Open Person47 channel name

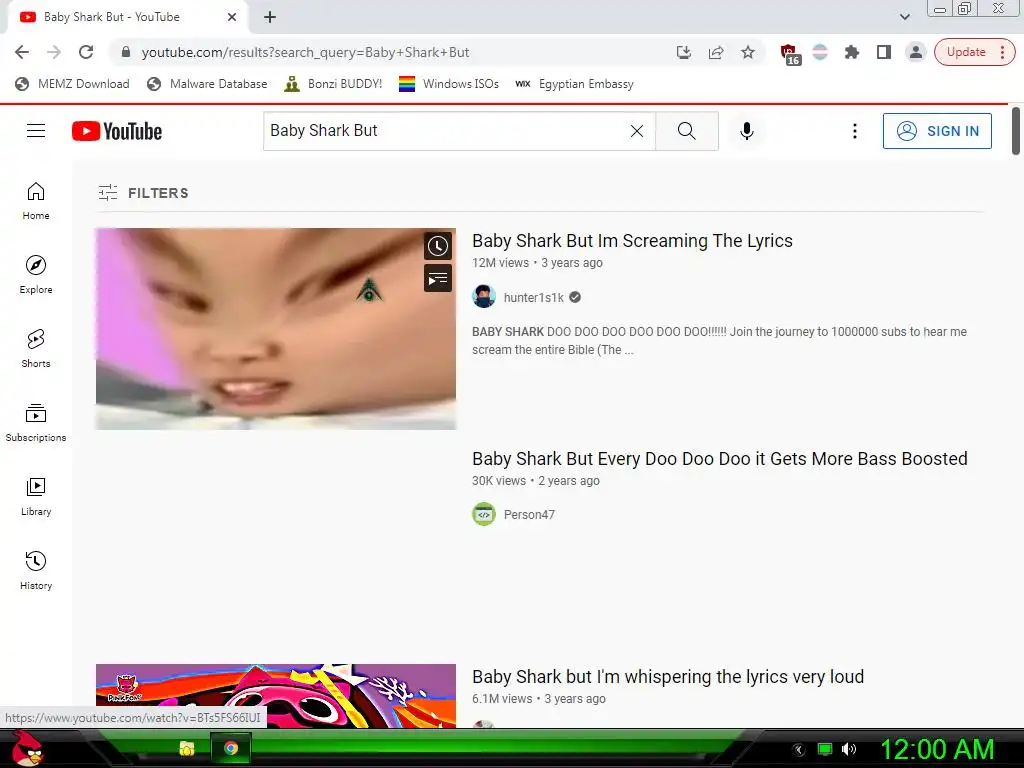(529, 515)
